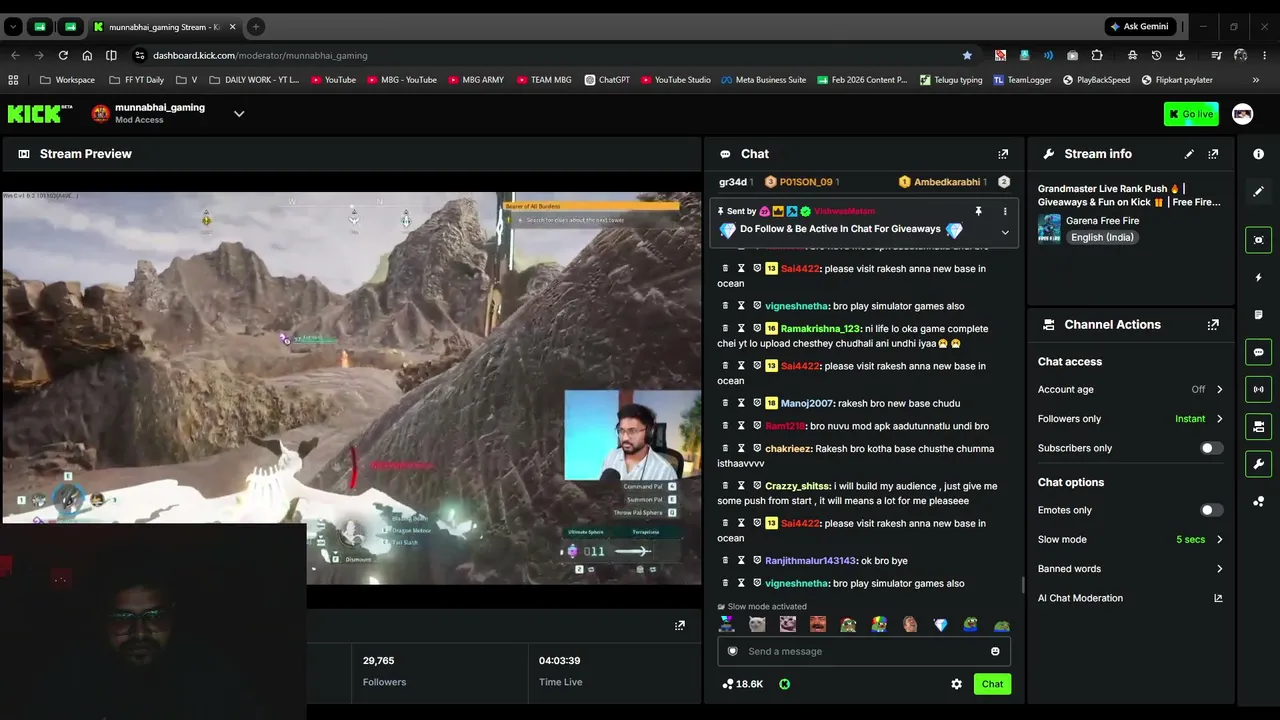Bookmark this page with the star icon

click(967, 55)
